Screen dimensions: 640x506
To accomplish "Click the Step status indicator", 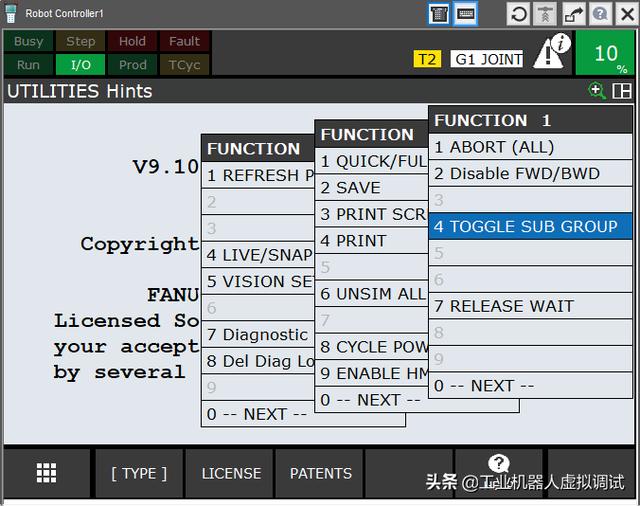I will click(80, 41).
